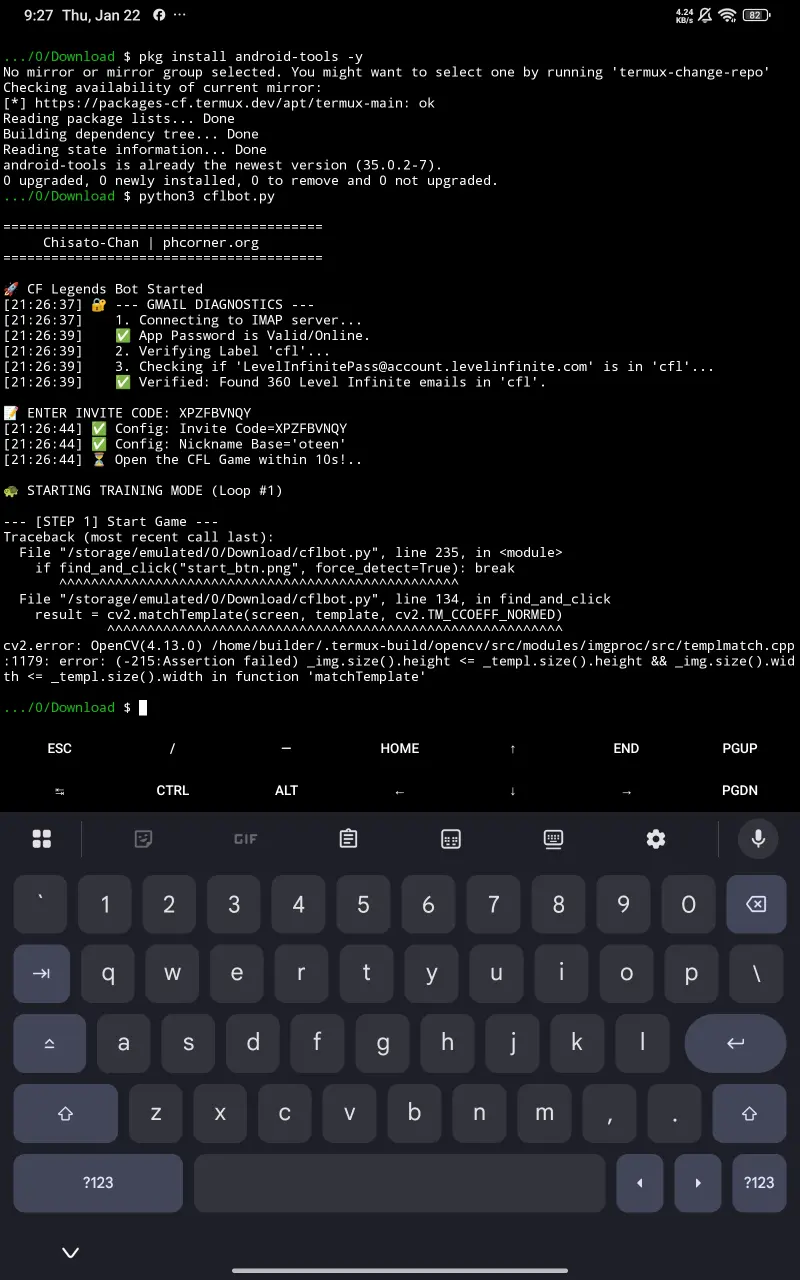Tap the PGDN extra key

click(740, 790)
